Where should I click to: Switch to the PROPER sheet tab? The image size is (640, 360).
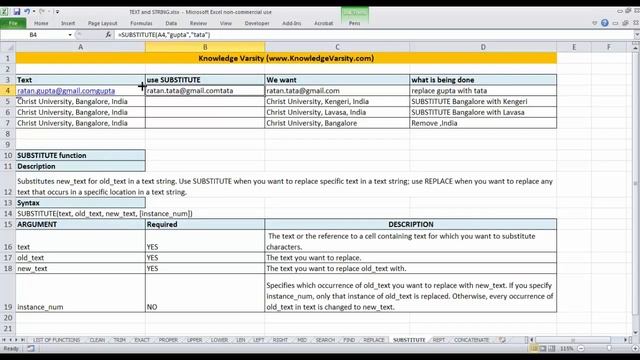pos(168,340)
